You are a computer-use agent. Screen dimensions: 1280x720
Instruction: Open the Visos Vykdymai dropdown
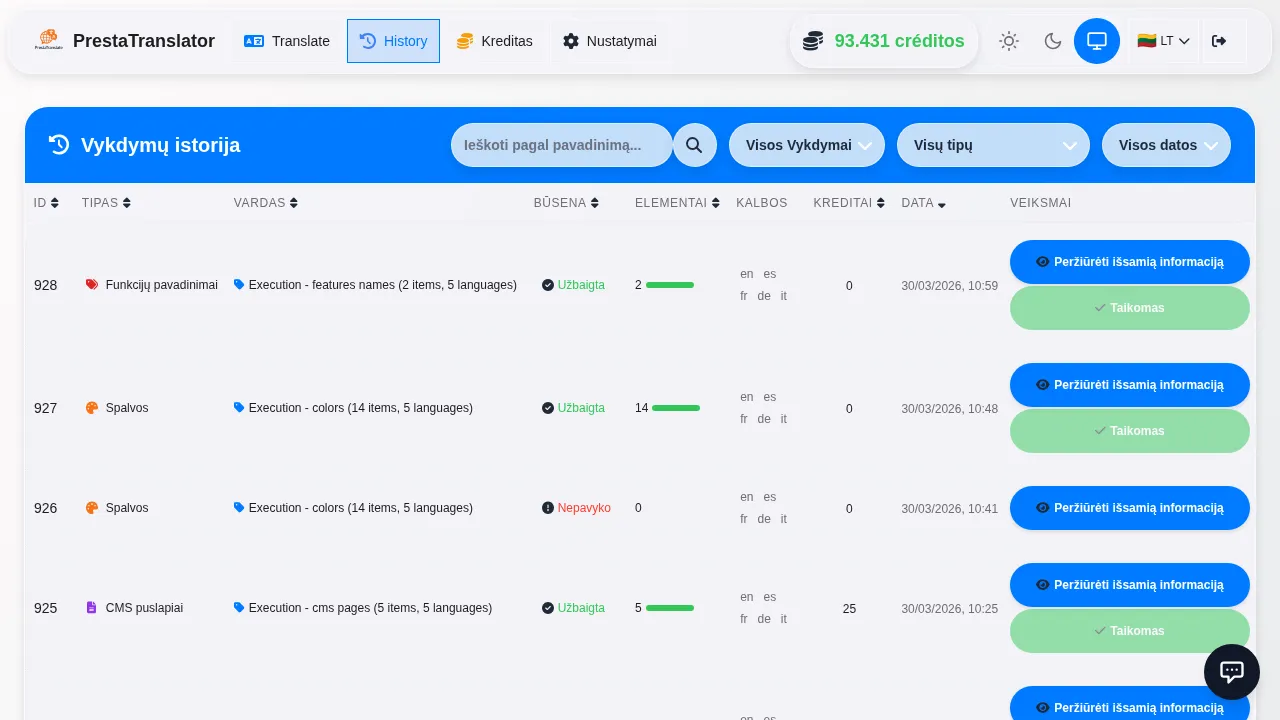click(807, 145)
